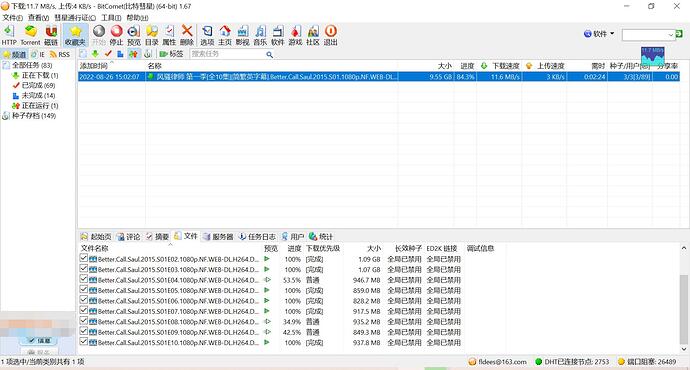
Task: Open the 软件 dropdown arrow
Action: [x=612, y=34]
